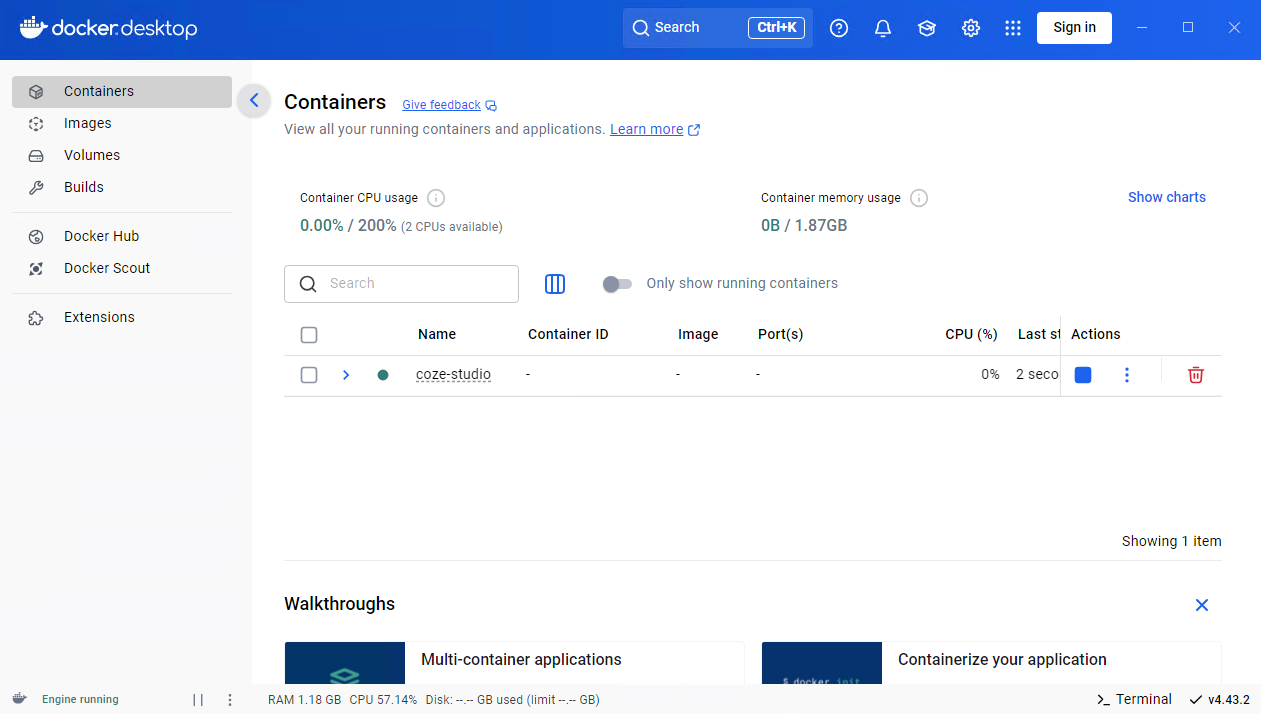This screenshot has height=714, width=1261.
Task: Click the version v4.43.2 label
Action: [x=1229, y=700]
